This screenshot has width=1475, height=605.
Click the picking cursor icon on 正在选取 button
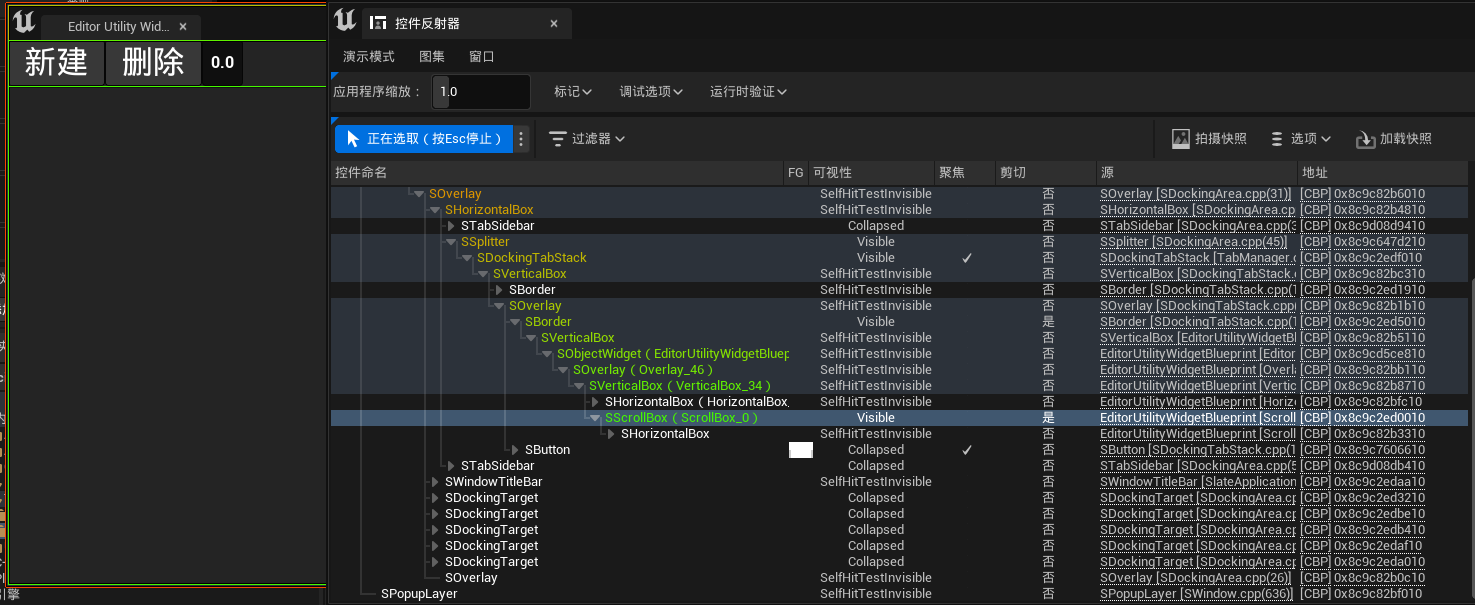click(351, 139)
